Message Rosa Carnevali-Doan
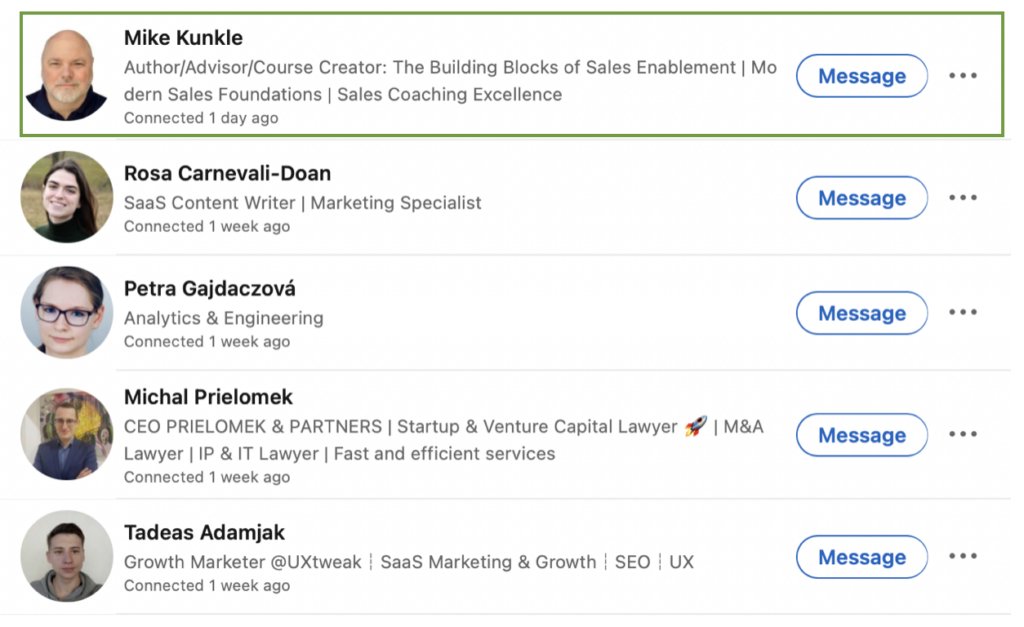 tap(861, 198)
